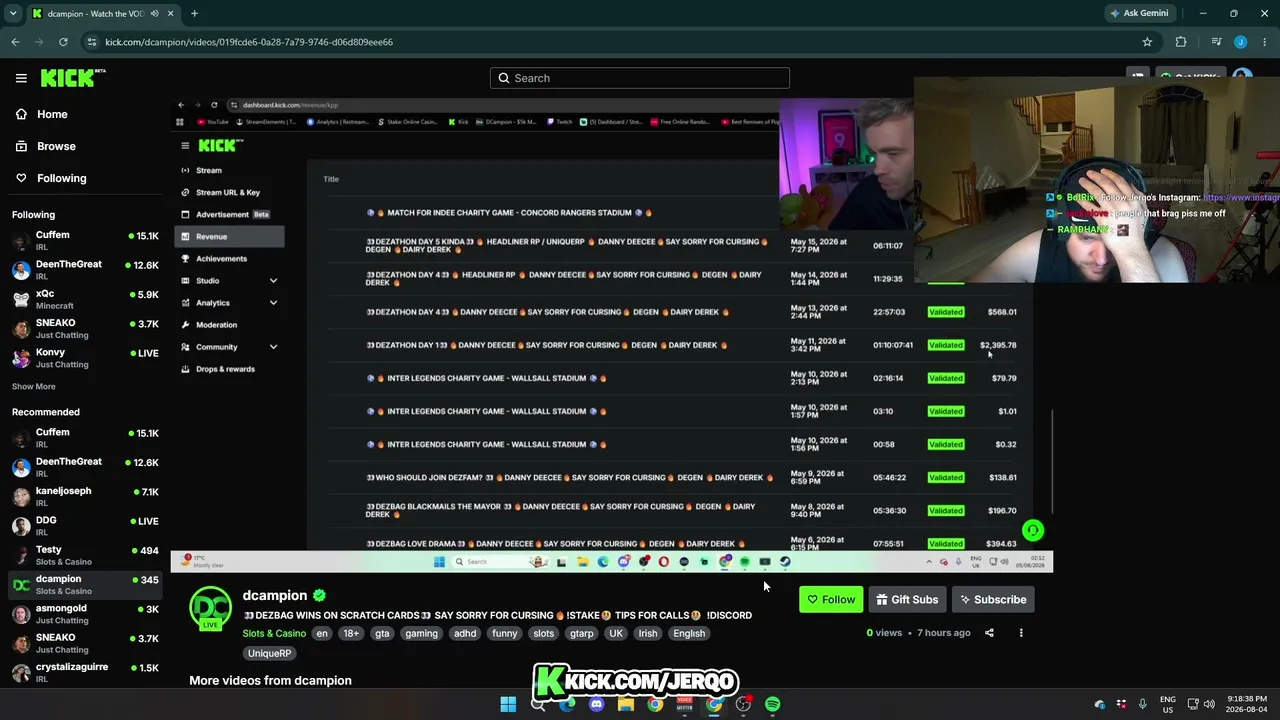
Task: Mute the dcampion tab using its speaker icon
Action: (x=153, y=14)
